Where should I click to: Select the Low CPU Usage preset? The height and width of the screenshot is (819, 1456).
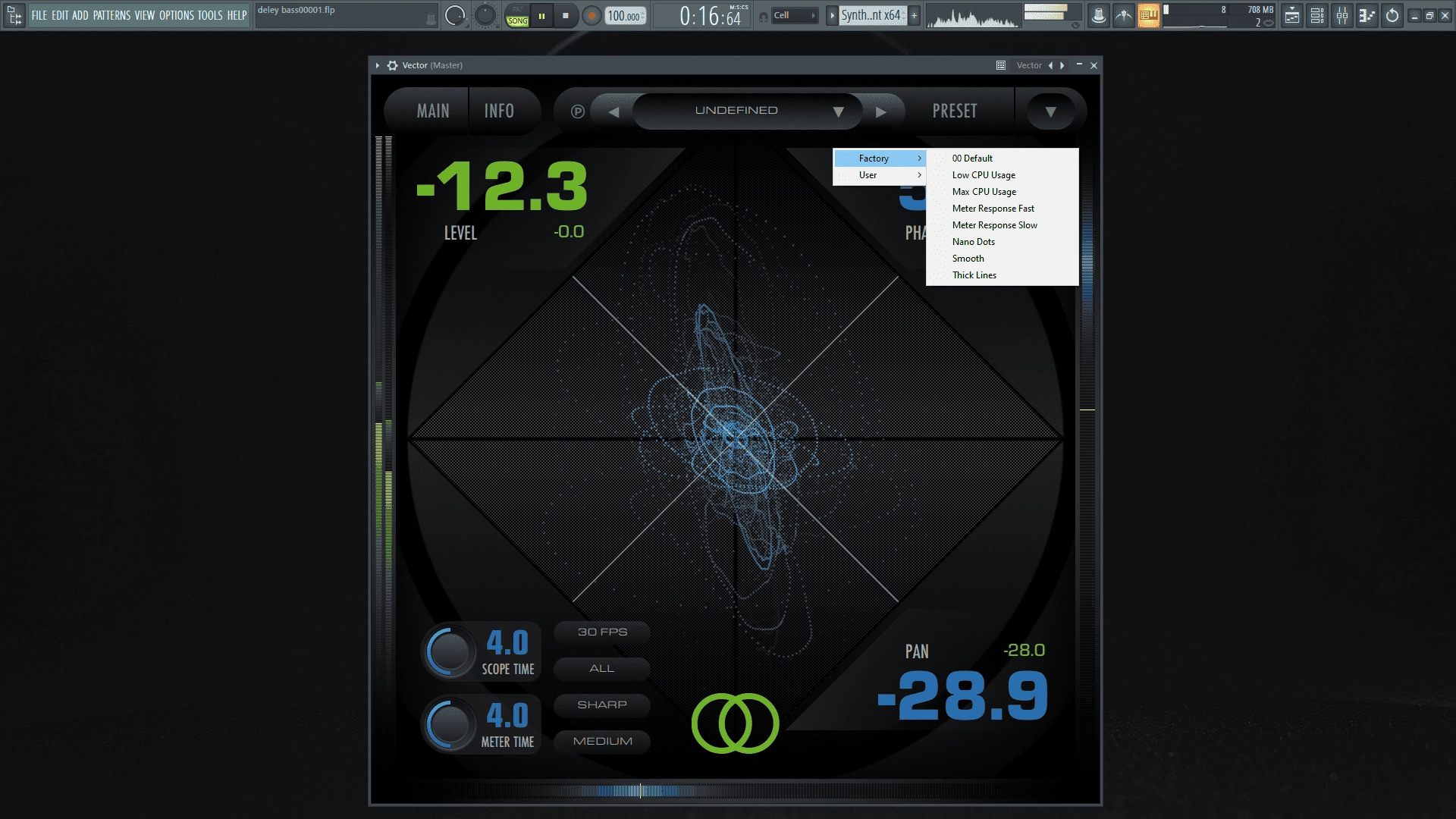pyautogui.click(x=1003, y=175)
